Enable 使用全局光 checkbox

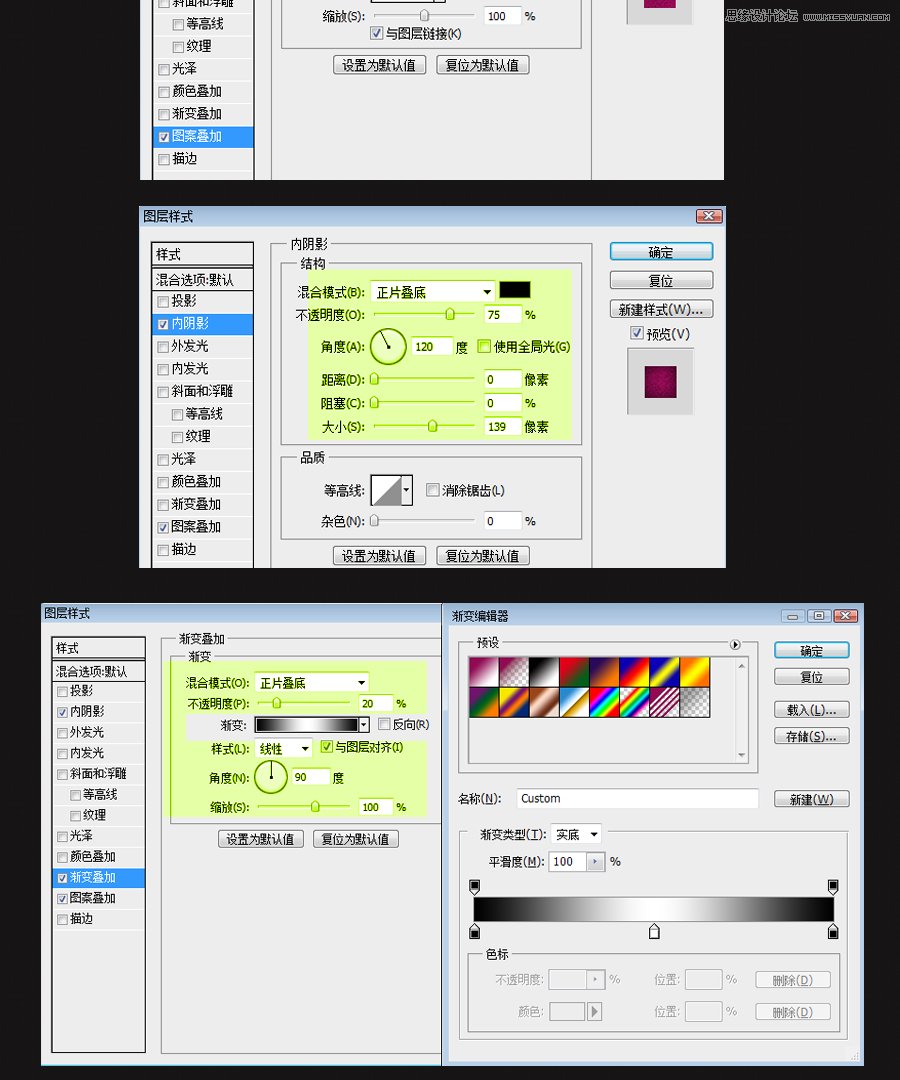click(x=484, y=346)
